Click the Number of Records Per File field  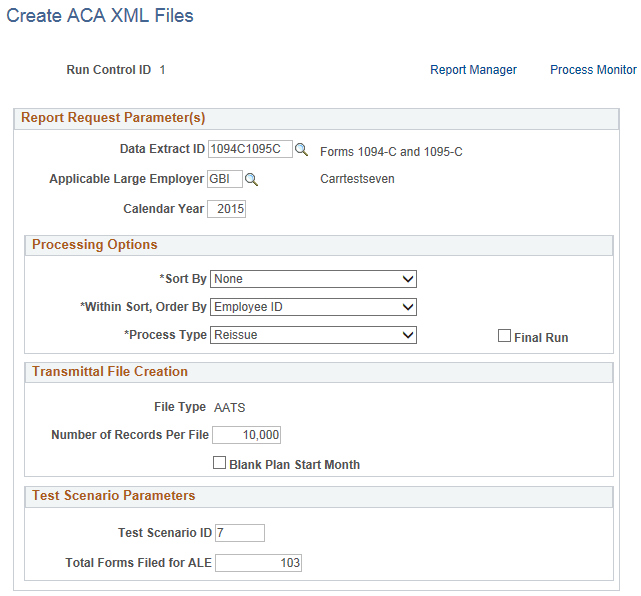pyautogui.click(x=247, y=435)
